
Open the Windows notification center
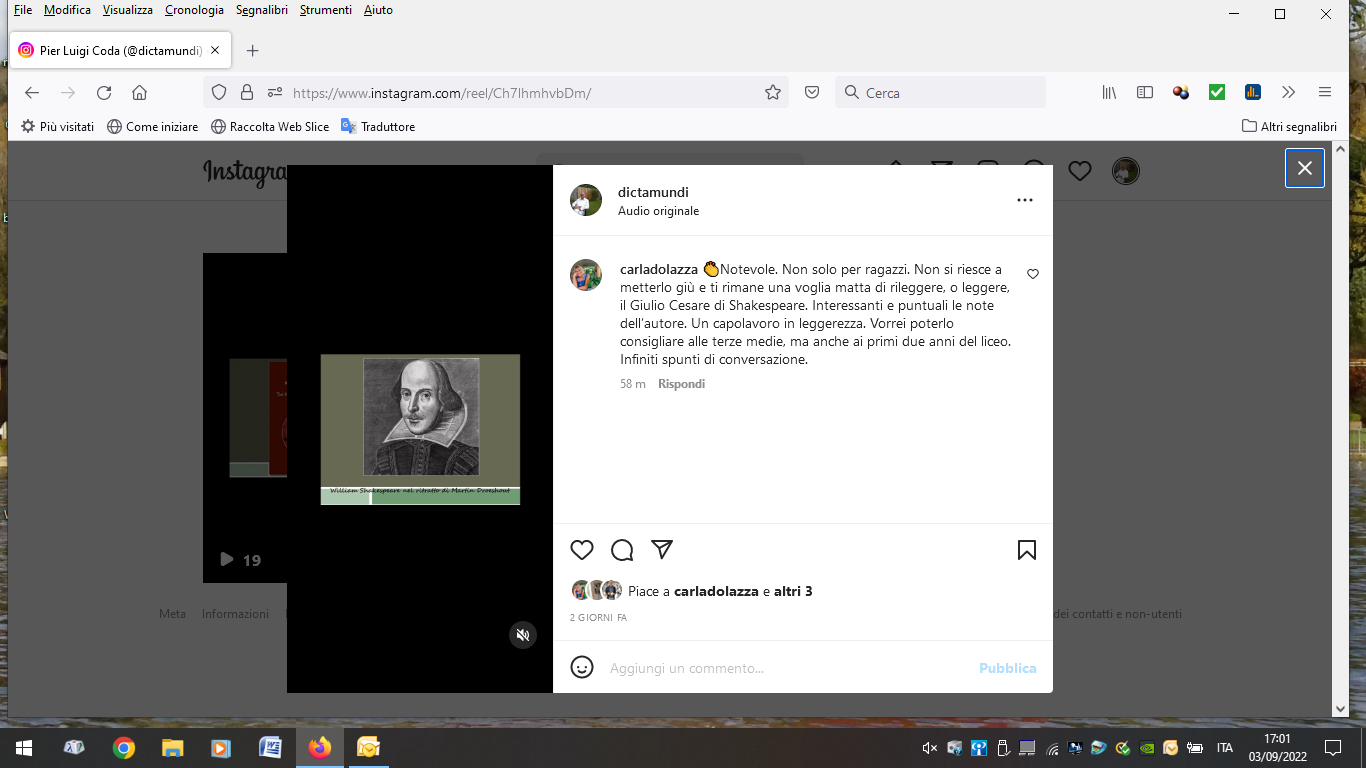(1332, 747)
